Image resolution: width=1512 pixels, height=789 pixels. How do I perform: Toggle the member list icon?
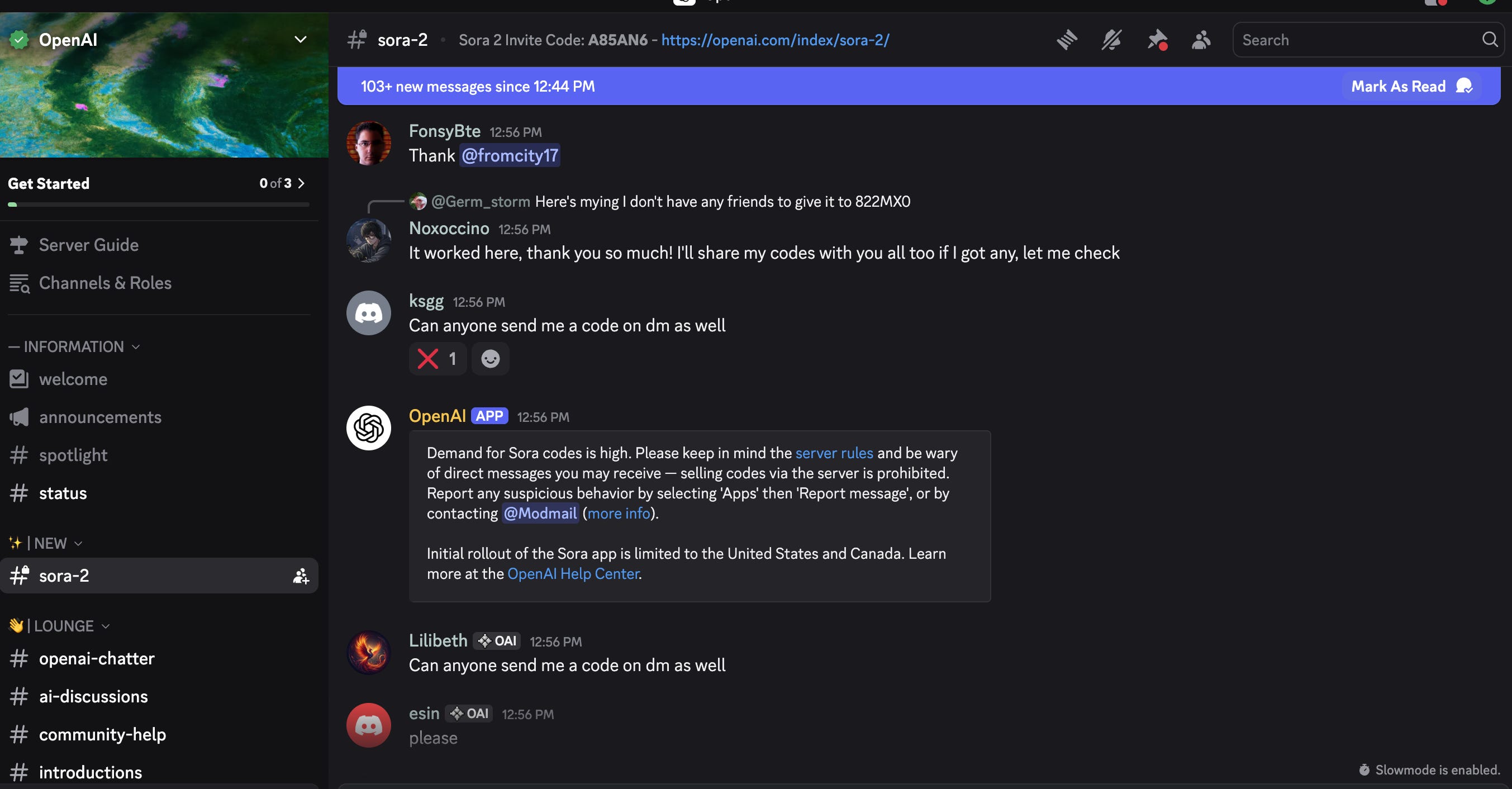(1201, 40)
